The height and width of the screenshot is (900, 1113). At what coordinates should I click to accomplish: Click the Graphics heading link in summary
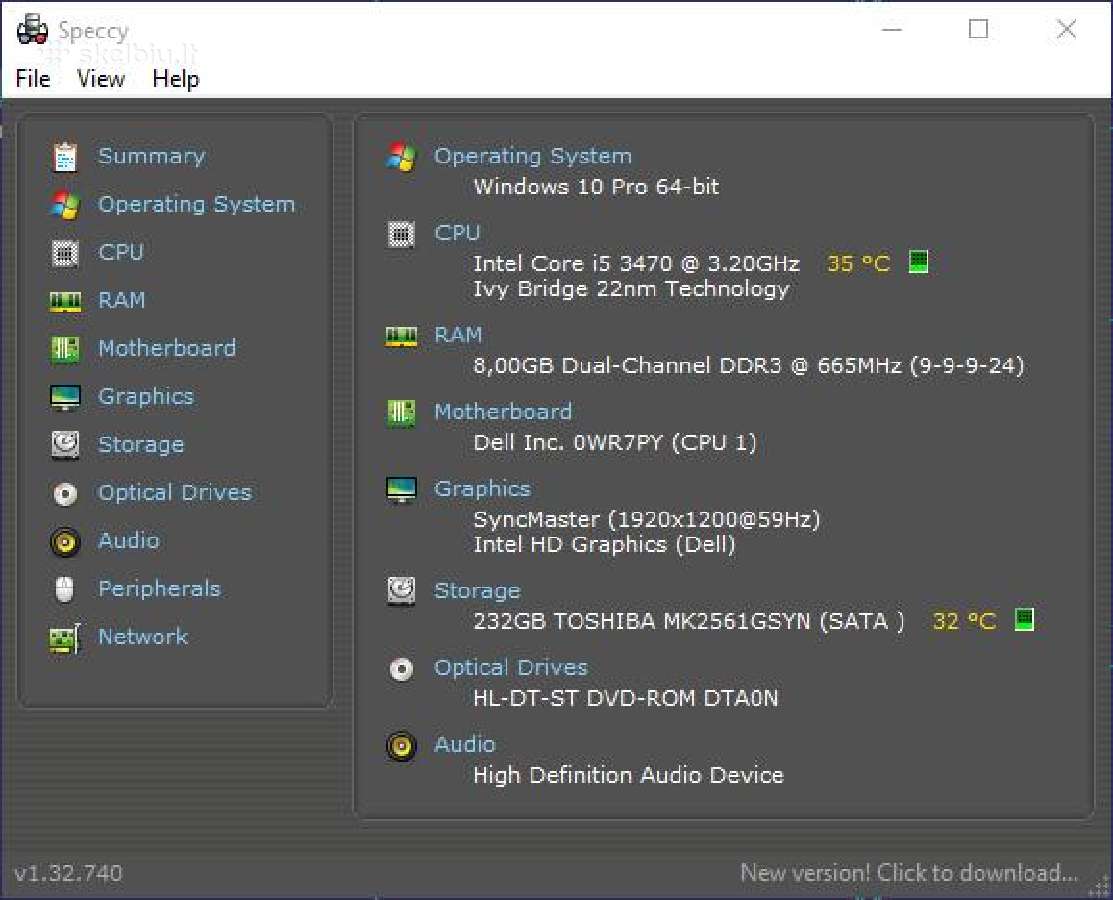(483, 489)
